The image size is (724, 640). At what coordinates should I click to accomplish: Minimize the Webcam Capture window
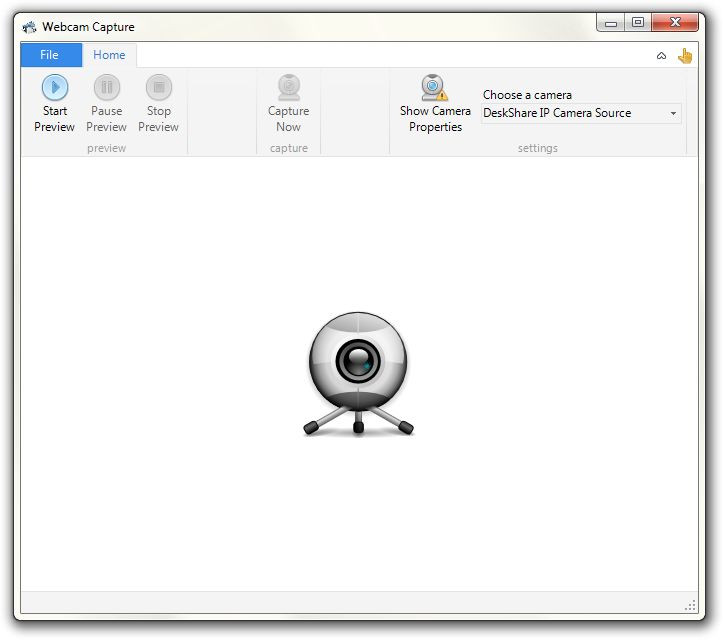(x=610, y=23)
